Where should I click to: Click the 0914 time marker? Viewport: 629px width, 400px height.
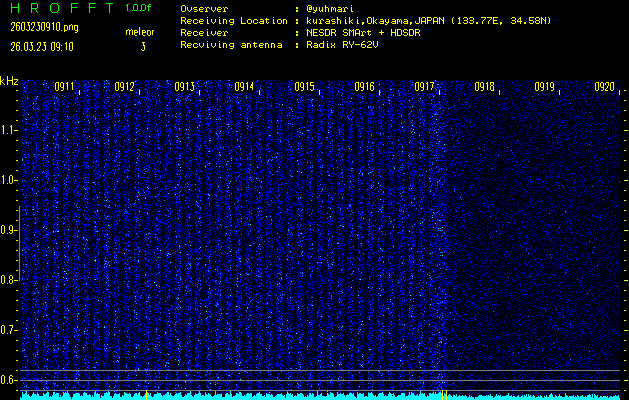pyautogui.click(x=244, y=87)
